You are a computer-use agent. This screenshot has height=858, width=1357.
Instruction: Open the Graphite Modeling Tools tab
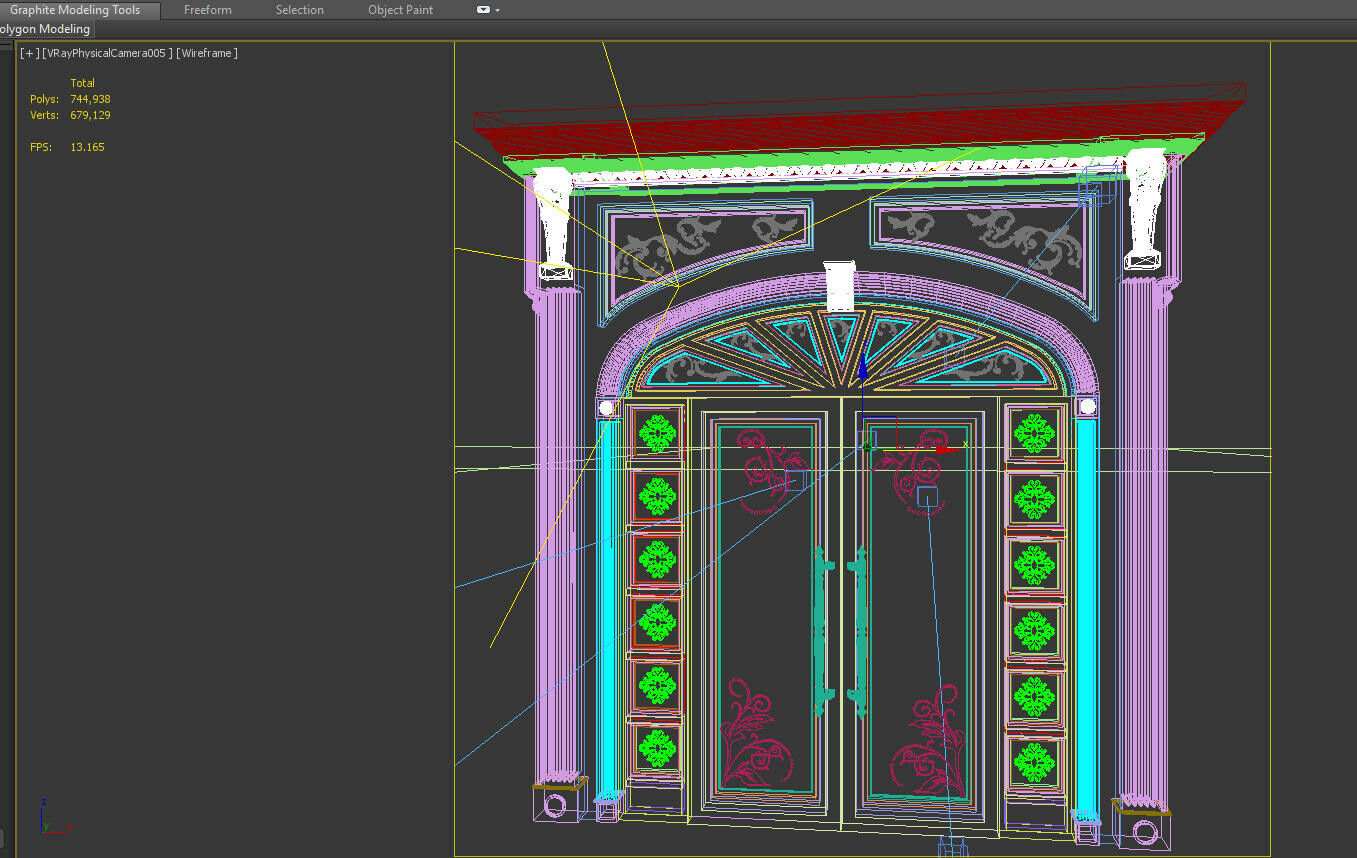click(75, 10)
